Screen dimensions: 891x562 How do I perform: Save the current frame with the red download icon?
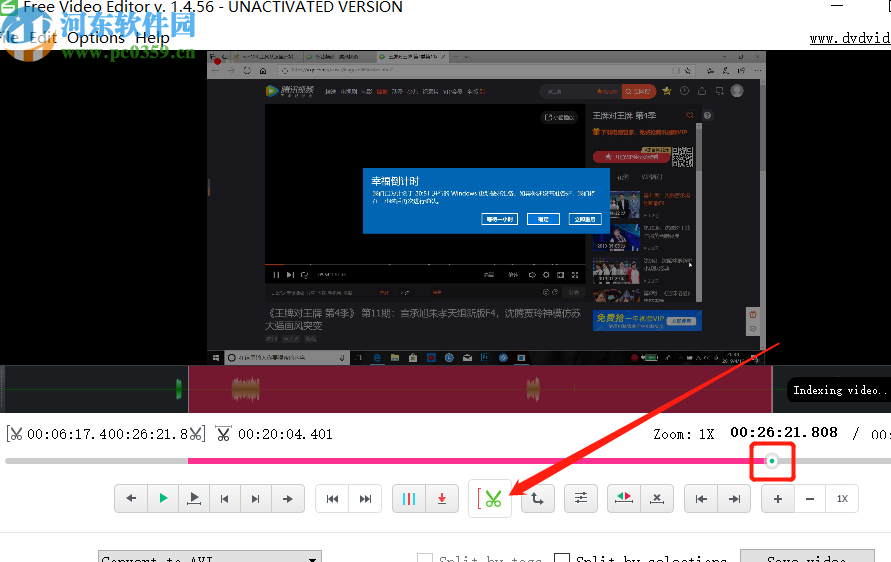tap(442, 498)
